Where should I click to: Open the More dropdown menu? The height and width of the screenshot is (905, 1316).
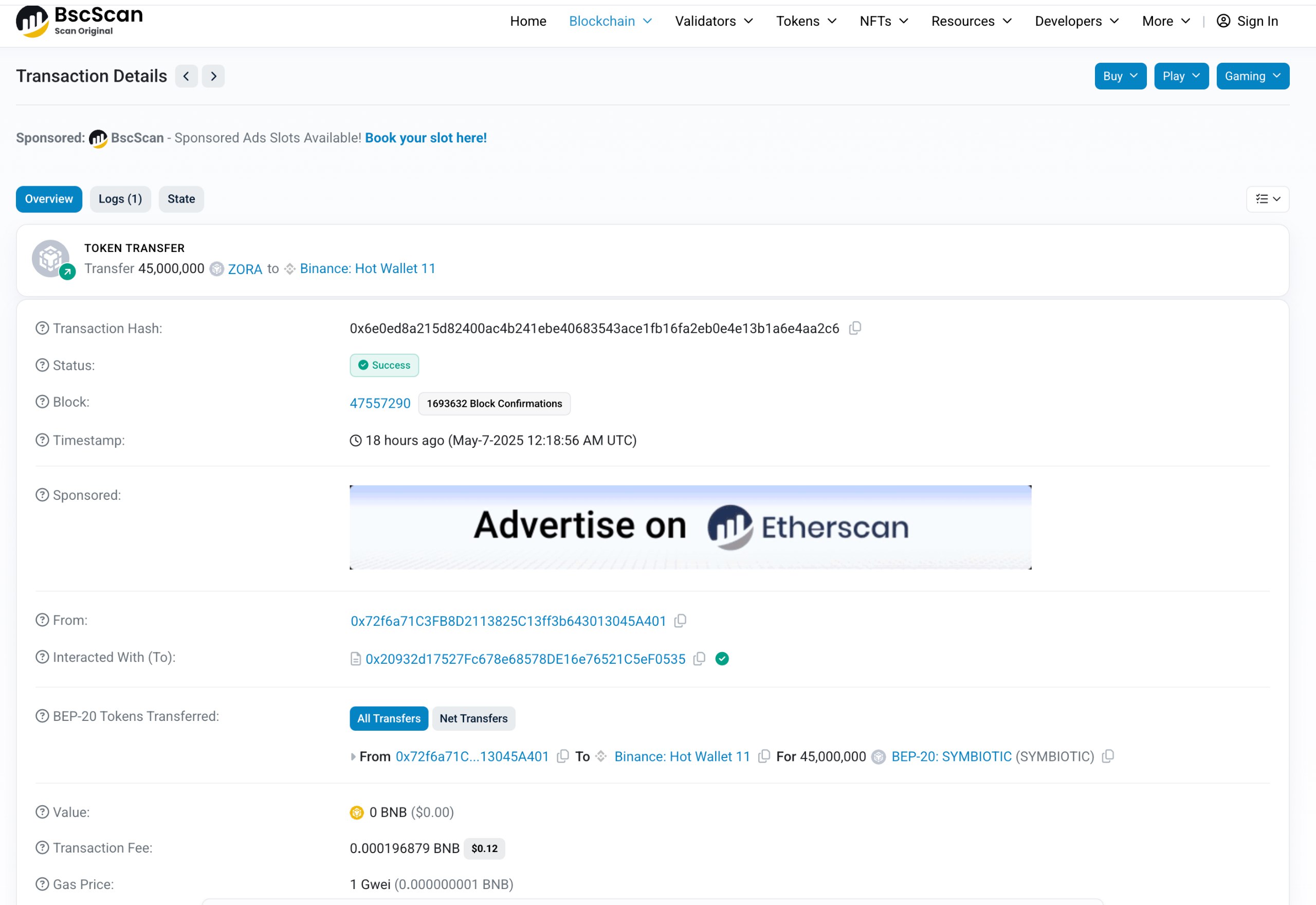coord(1166,21)
